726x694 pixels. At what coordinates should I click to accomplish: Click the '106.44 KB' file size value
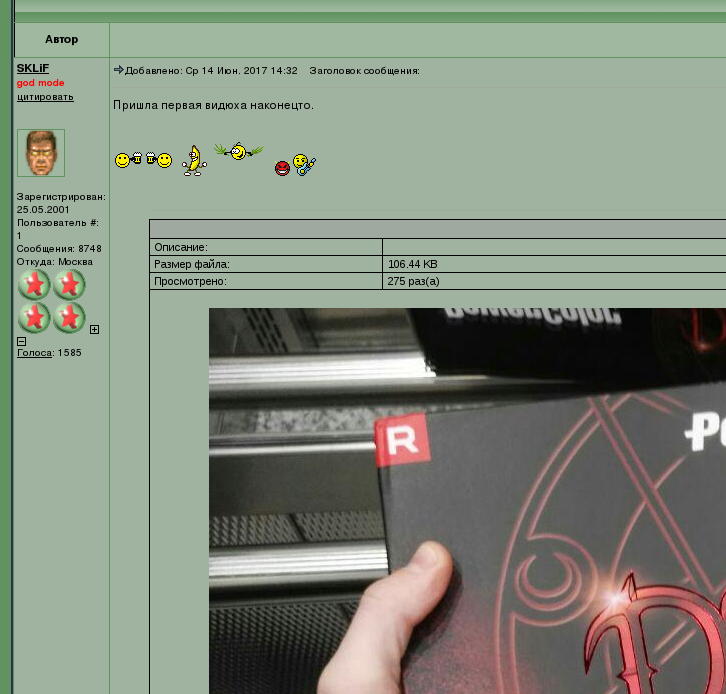pos(413,264)
